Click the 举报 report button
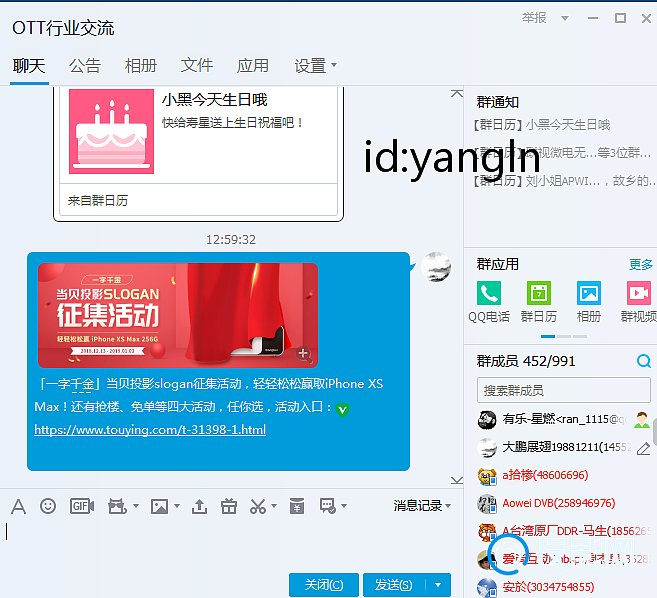 coord(534,18)
